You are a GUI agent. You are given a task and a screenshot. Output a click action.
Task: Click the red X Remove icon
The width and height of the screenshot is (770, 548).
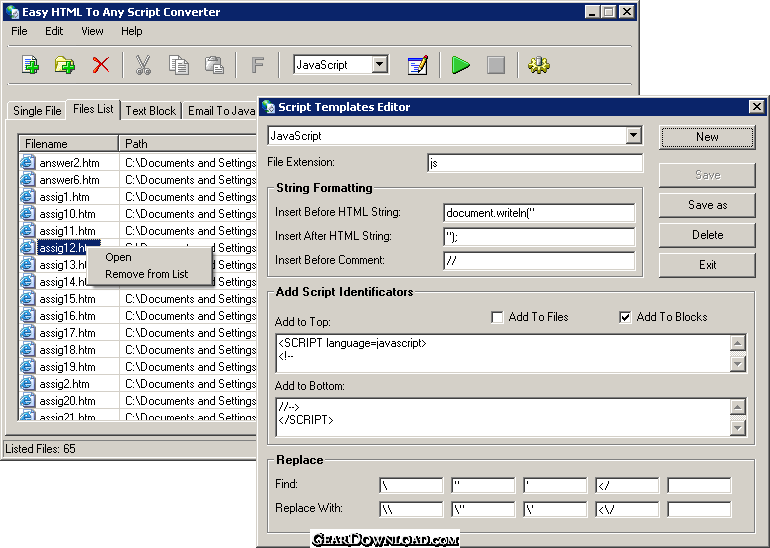click(x=101, y=65)
